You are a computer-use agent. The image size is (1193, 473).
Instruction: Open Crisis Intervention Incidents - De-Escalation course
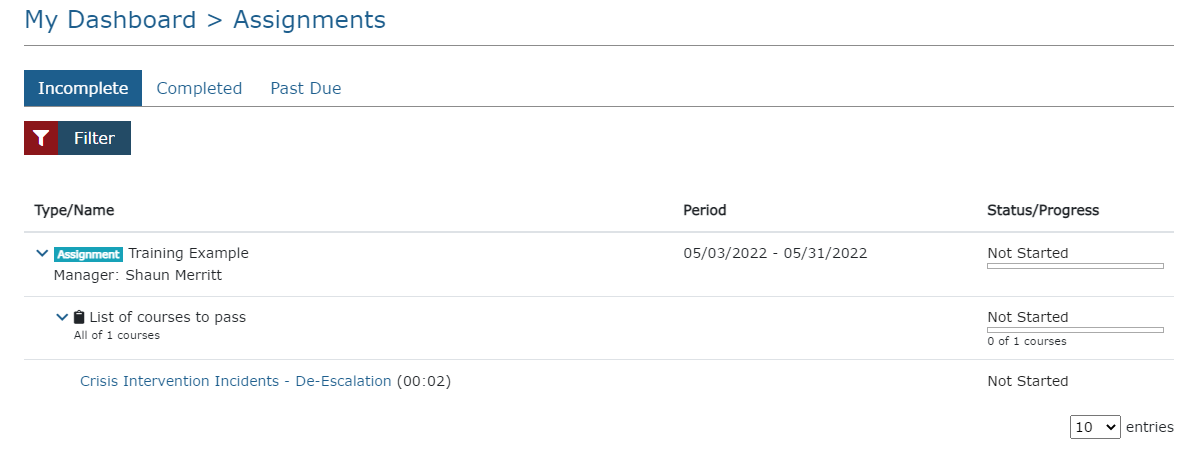(x=236, y=381)
